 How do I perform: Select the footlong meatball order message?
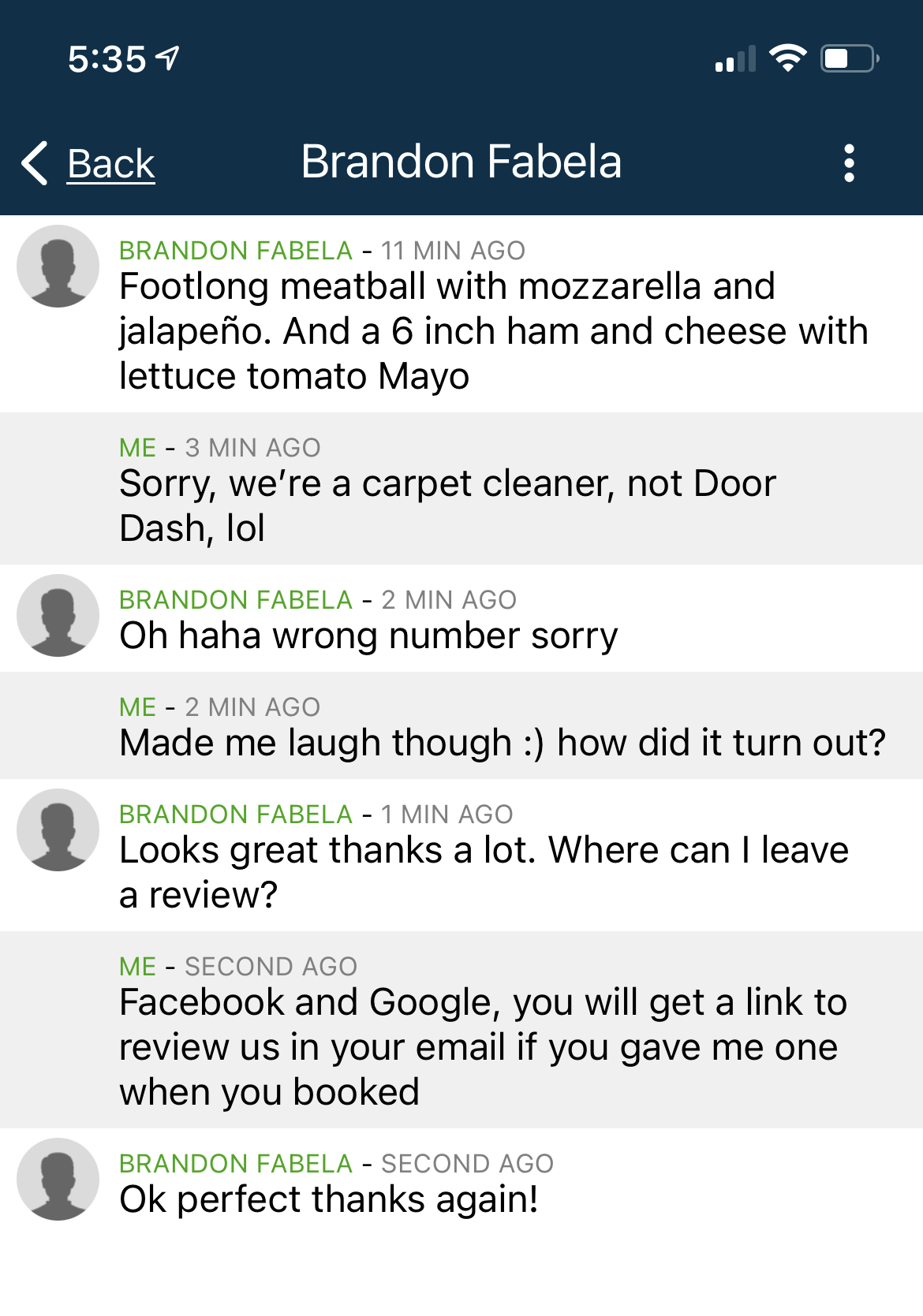pos(493,331)
